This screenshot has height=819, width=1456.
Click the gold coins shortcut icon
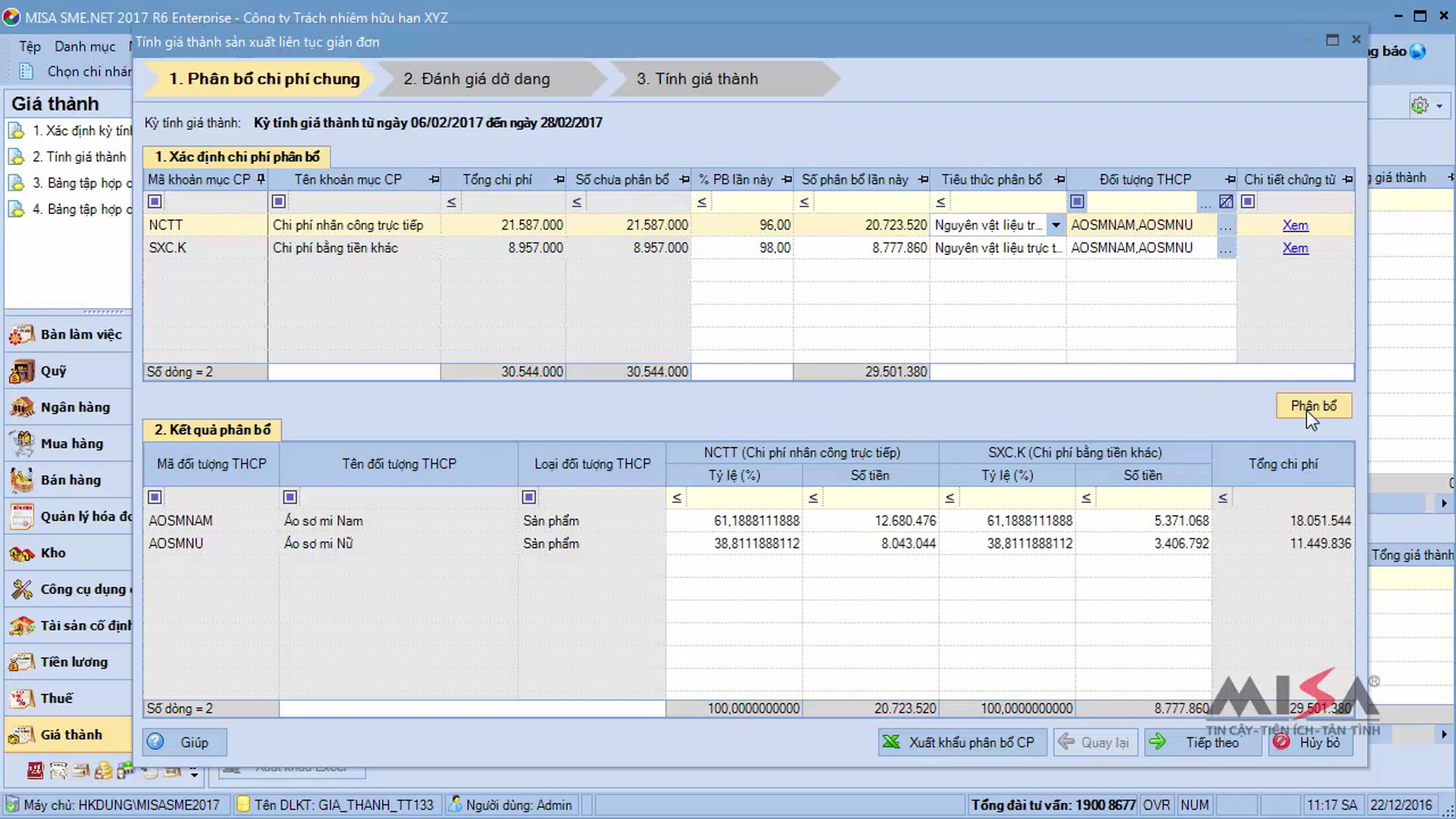(x=103, y=770)
